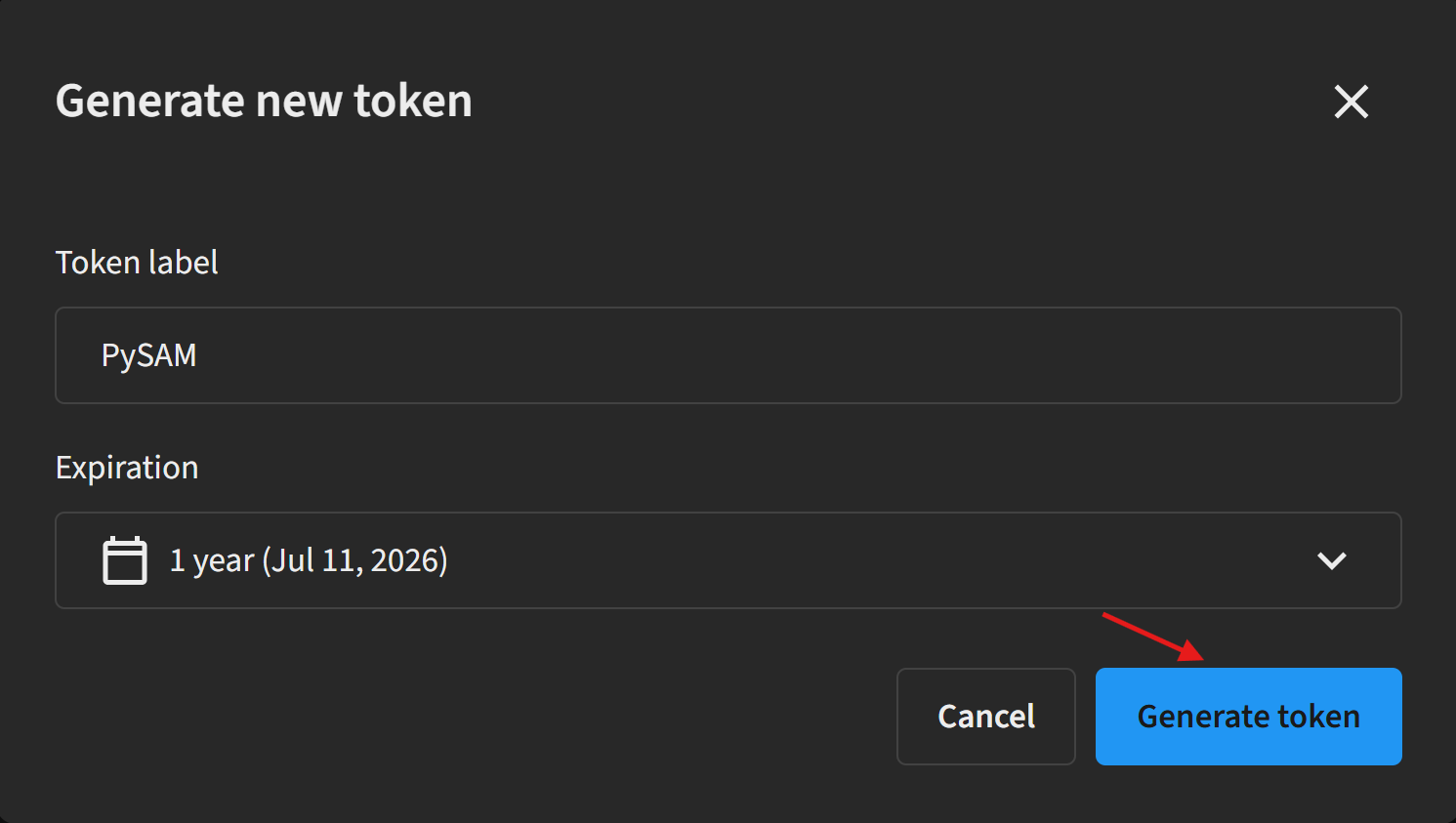
Task: Click the 'Generate new token' dialog title
Action: click(x=264, y=100)
